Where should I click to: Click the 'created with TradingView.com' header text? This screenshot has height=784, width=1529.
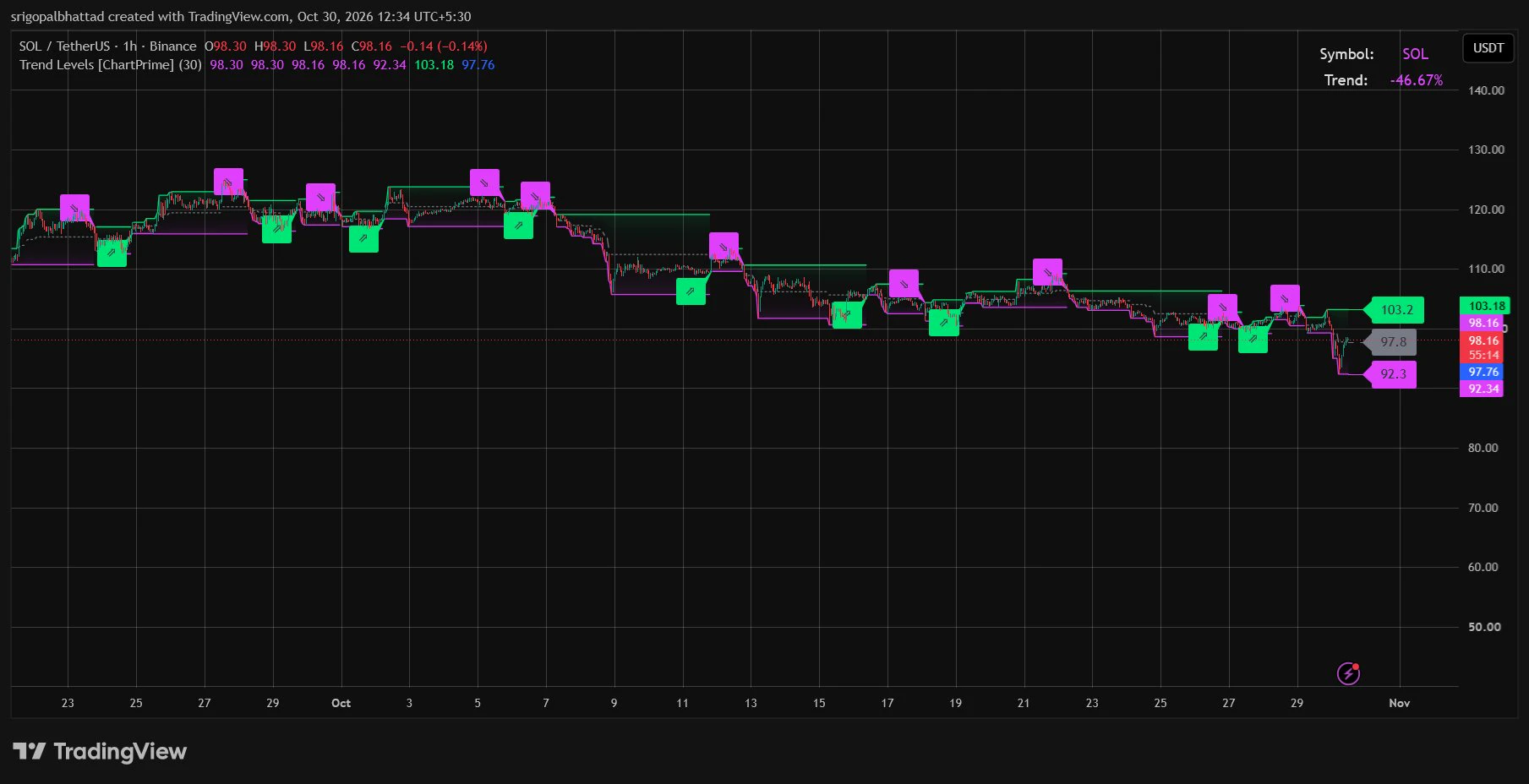pos(199,17)
